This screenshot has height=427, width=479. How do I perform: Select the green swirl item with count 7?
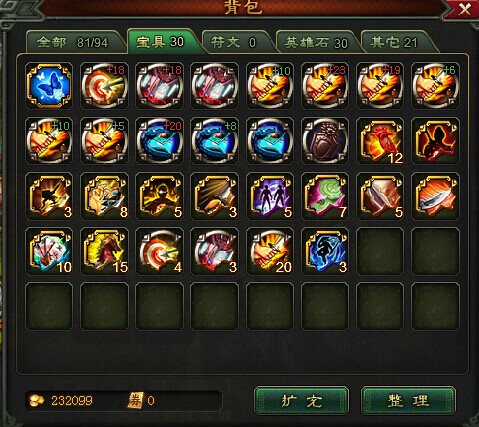pos(325,196)
